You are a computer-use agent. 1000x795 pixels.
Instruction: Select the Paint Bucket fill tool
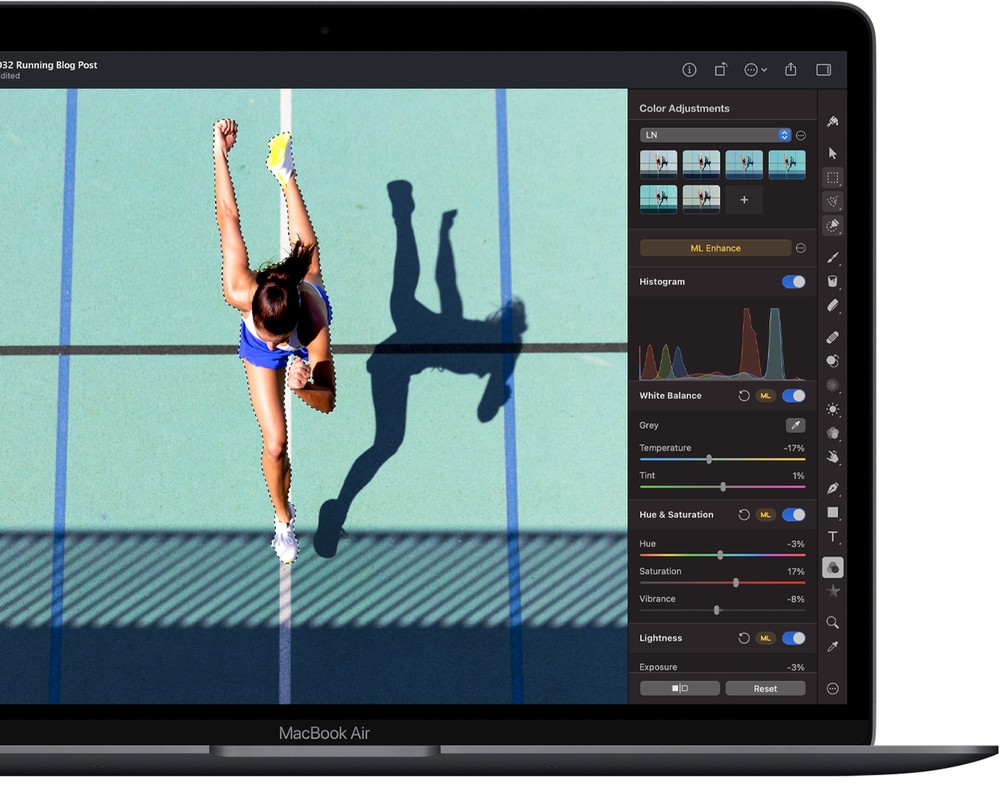tap(832, 282)
